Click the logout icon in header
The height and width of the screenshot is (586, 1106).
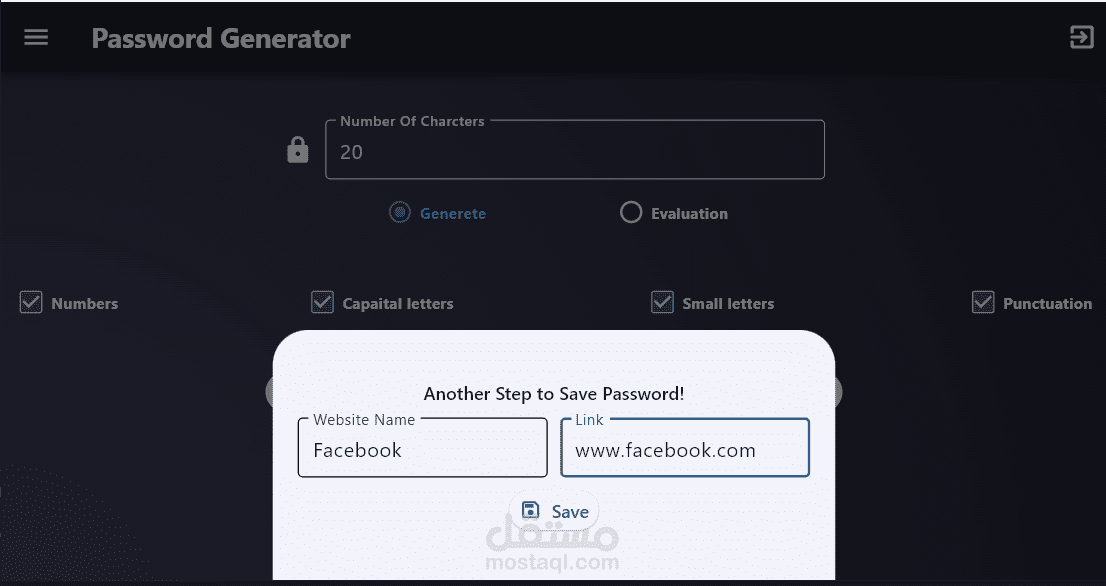tap(1081, 38)
